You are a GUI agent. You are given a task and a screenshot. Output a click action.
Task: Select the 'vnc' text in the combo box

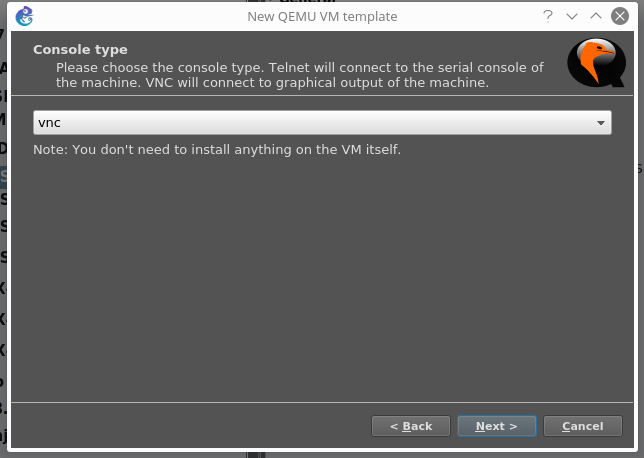click(x=50, y=122)
